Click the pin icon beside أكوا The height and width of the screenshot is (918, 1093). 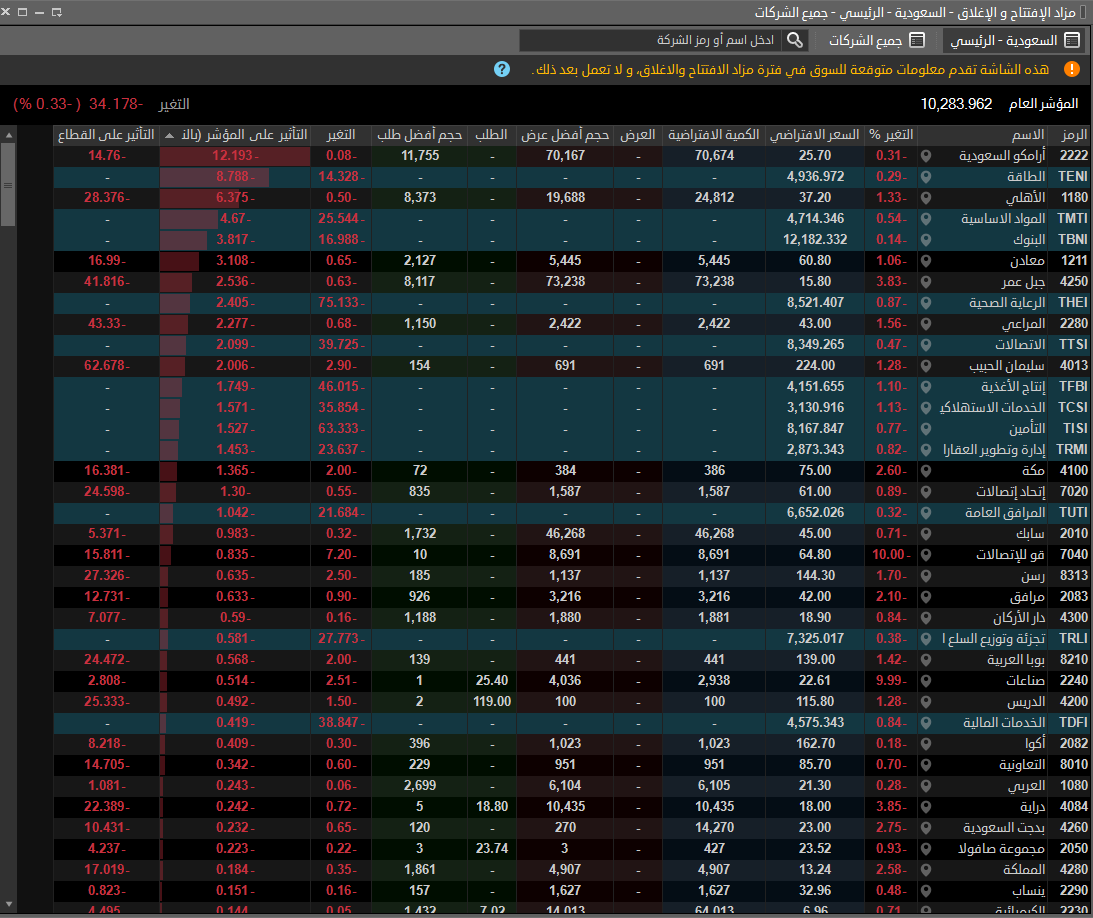(926, 744)
